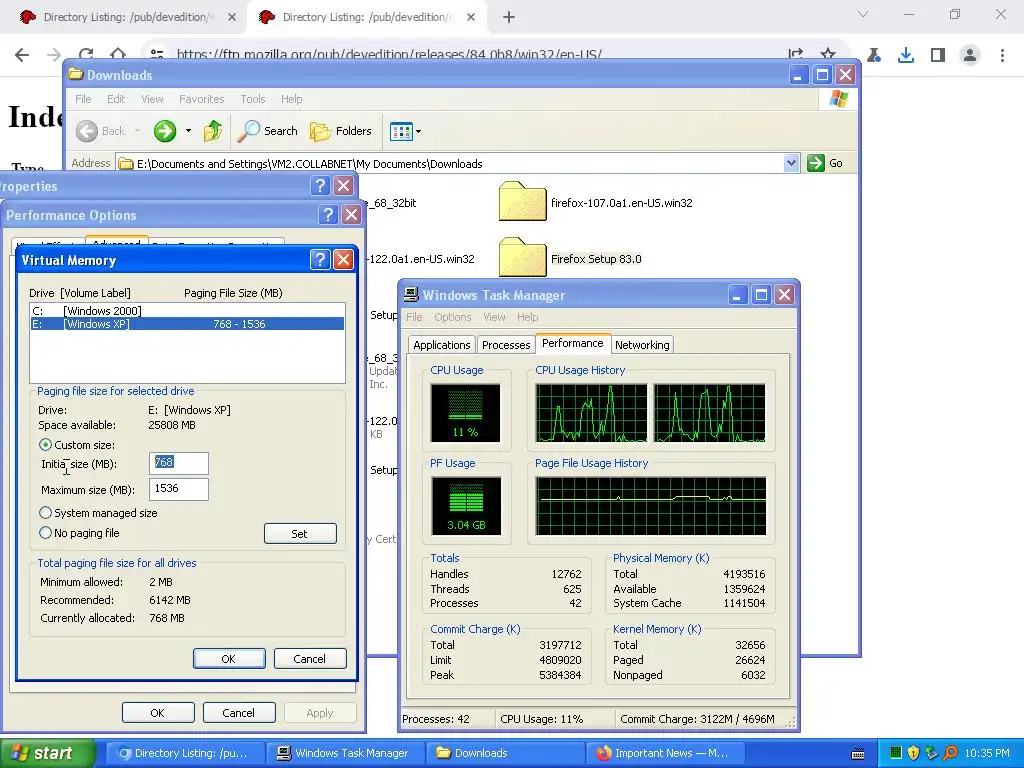Open Search in Downloads toolbar
The image size is (1024, 768).
(x=268, y=131)
